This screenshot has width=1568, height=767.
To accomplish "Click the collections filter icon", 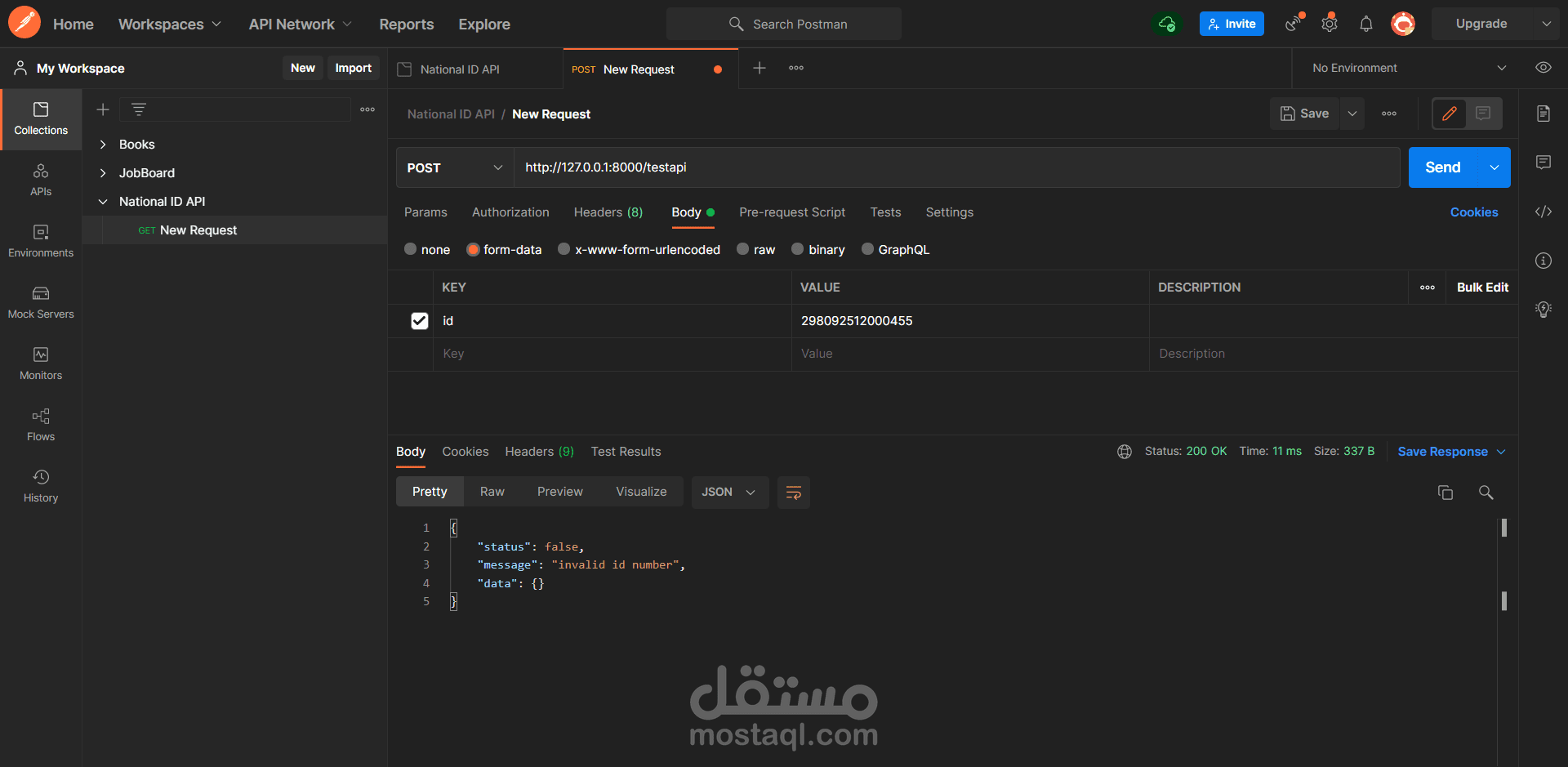I will 139,109.
